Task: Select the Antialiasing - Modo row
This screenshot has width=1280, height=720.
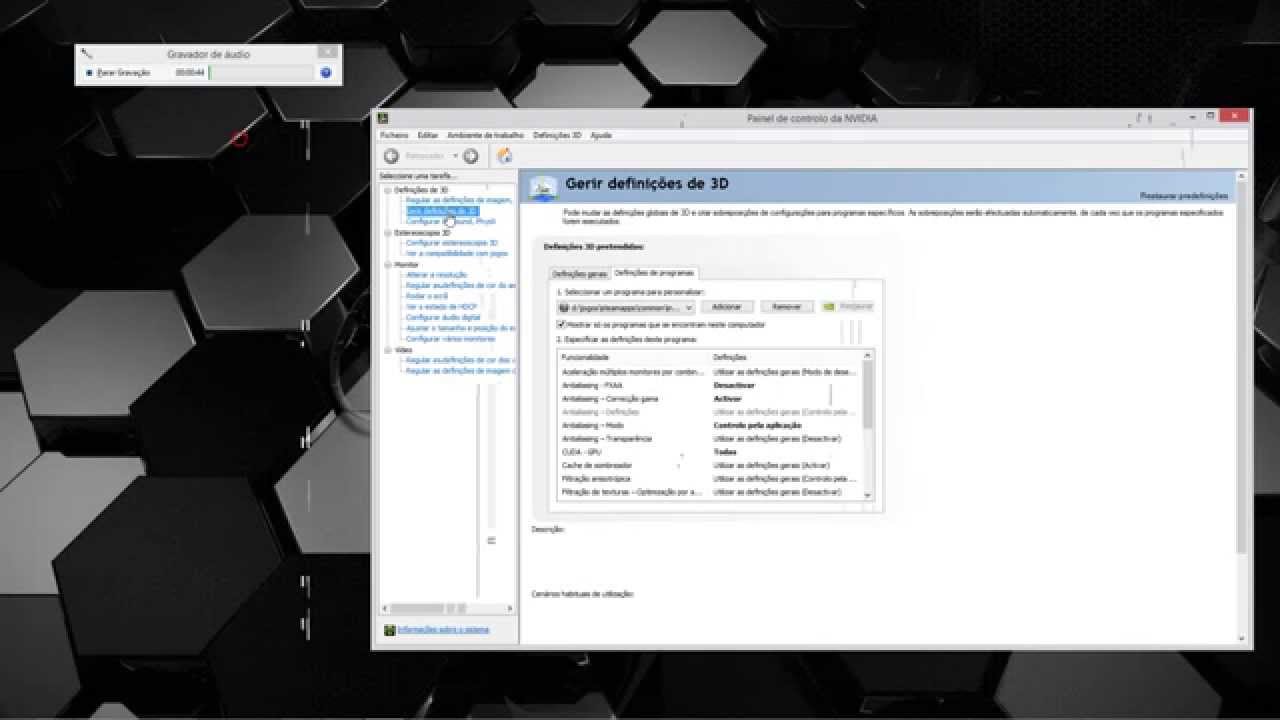Action: click(711, 425)
